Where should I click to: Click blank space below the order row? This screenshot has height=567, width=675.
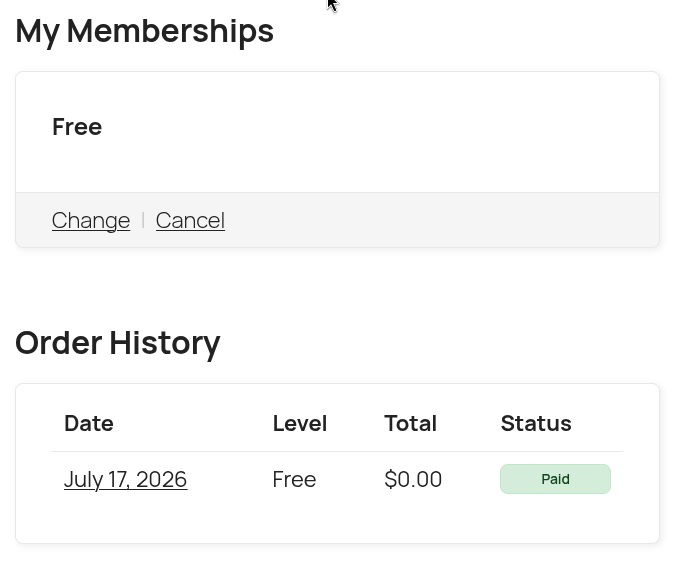click(338, 521)
